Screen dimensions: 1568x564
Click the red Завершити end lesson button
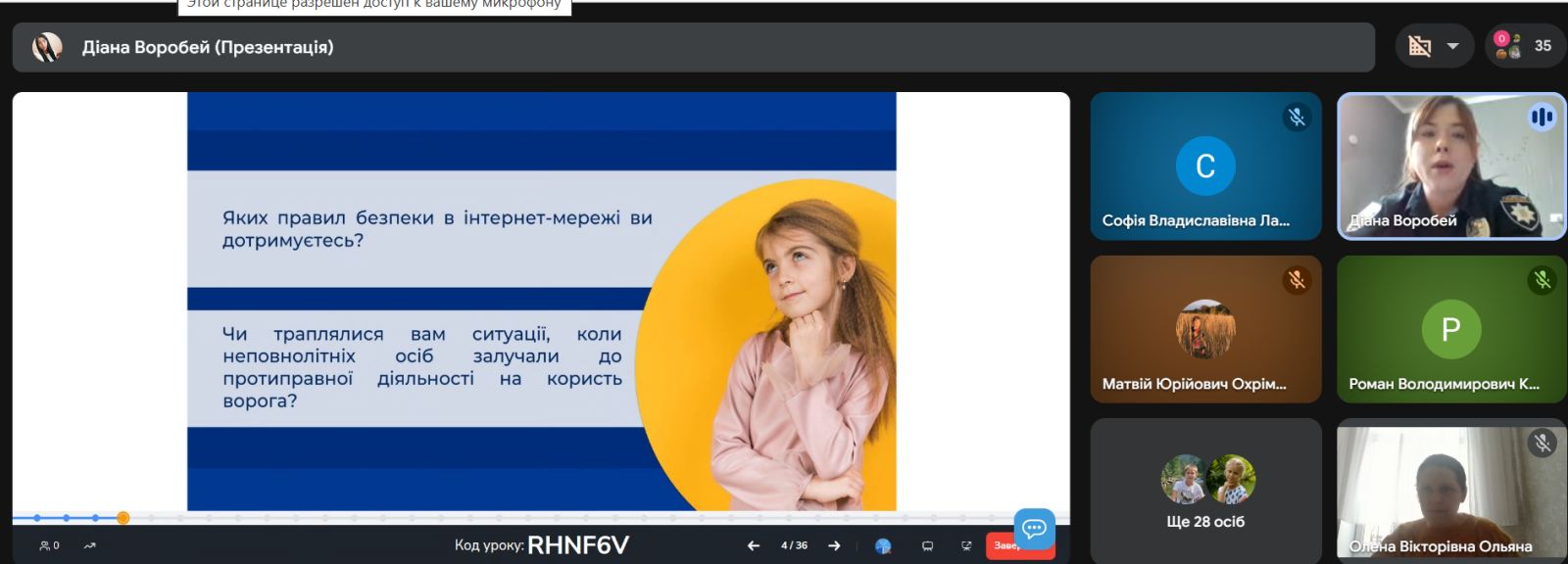pyautogui.click(x=1004, y=545)
